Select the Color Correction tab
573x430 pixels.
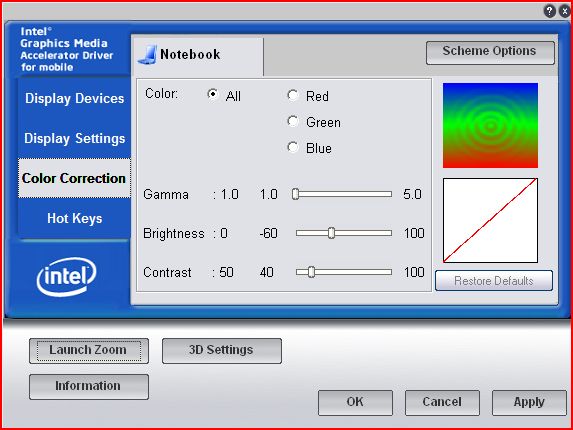click(x=75, y=178)
